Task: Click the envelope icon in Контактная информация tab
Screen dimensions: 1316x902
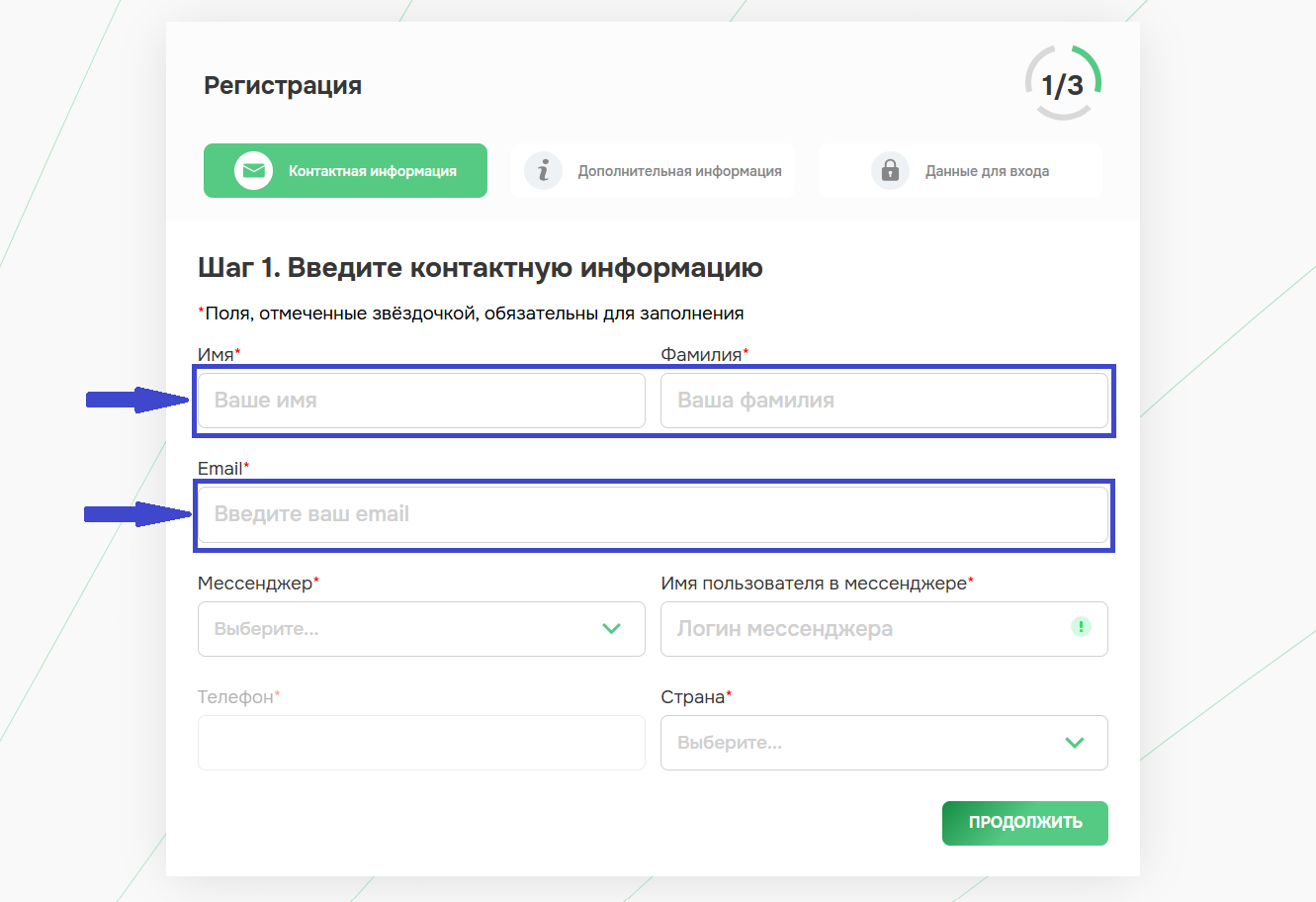Action: point(253,171)
